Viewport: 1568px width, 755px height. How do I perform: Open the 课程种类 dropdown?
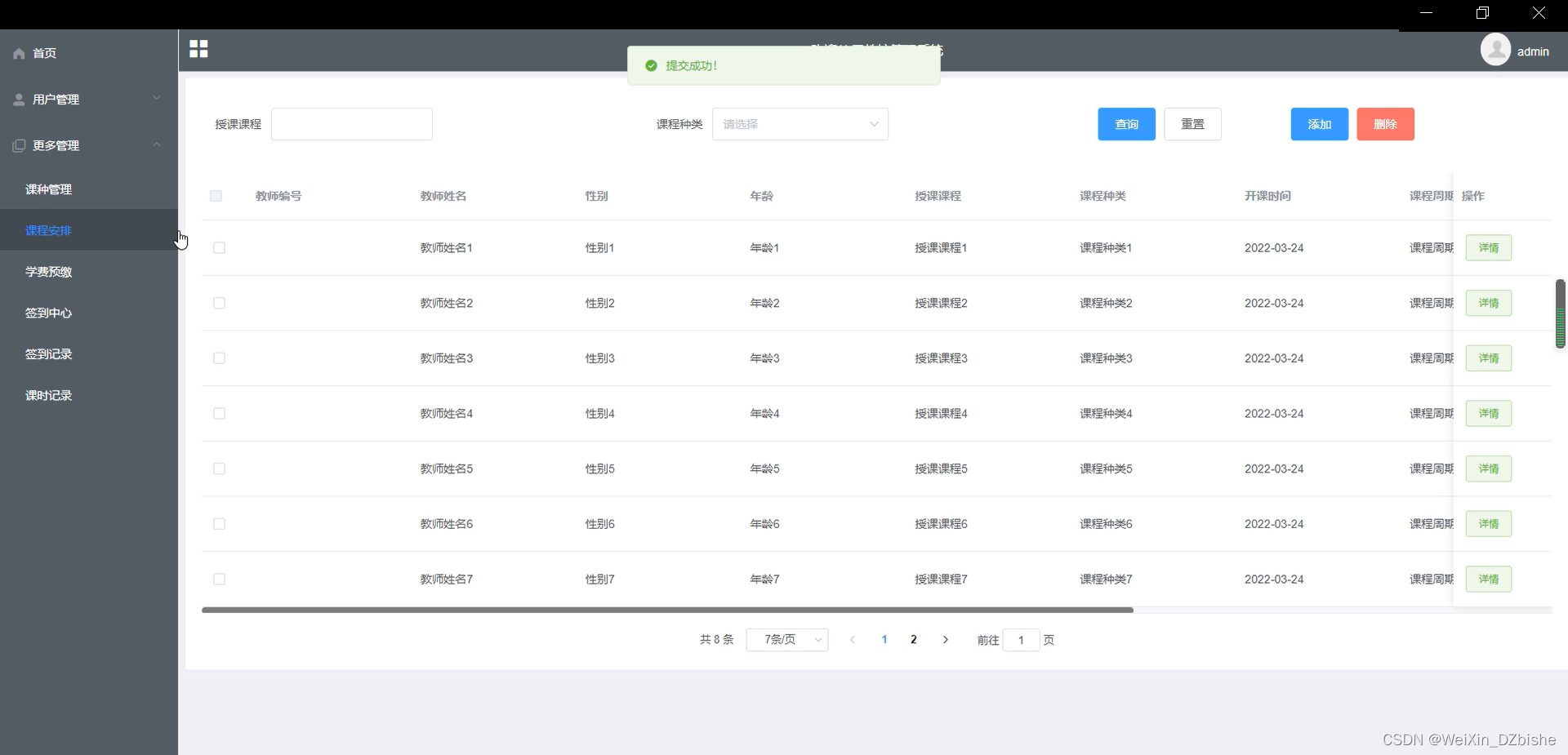[x=800, y=124]
